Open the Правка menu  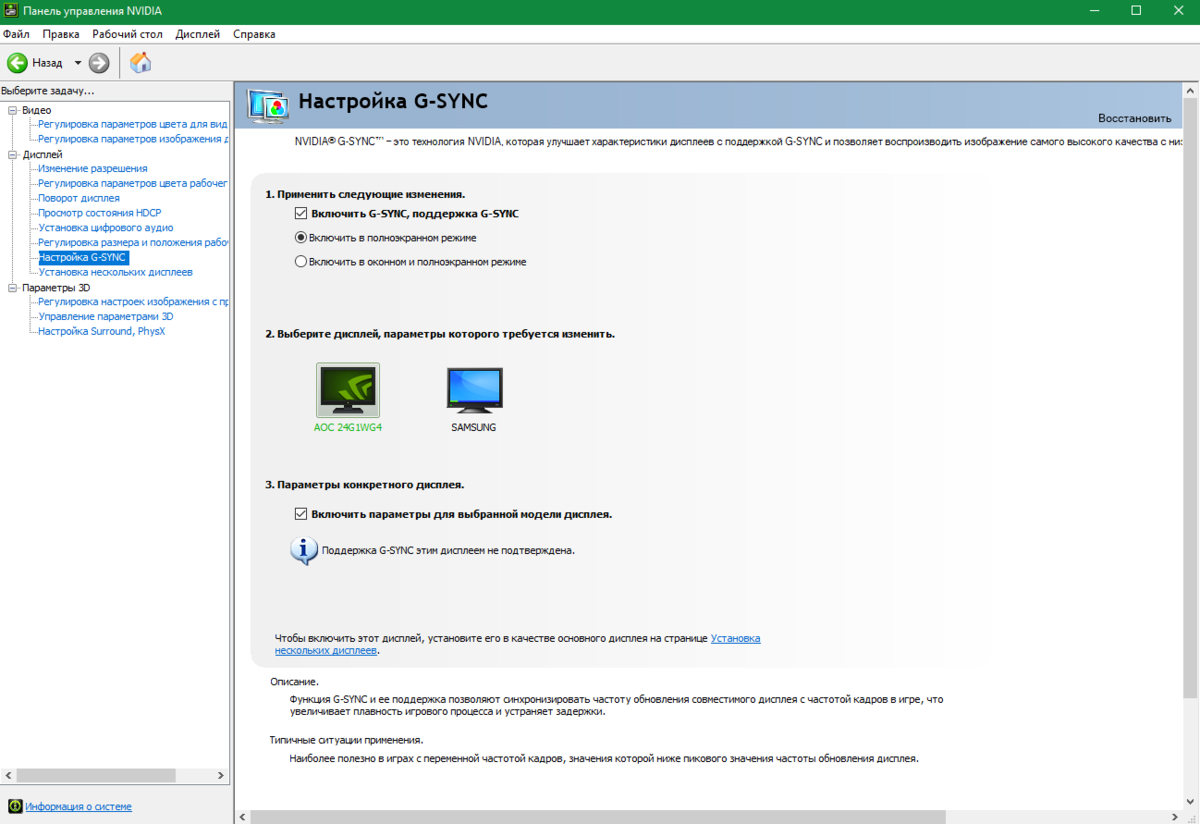coord(61,33)
